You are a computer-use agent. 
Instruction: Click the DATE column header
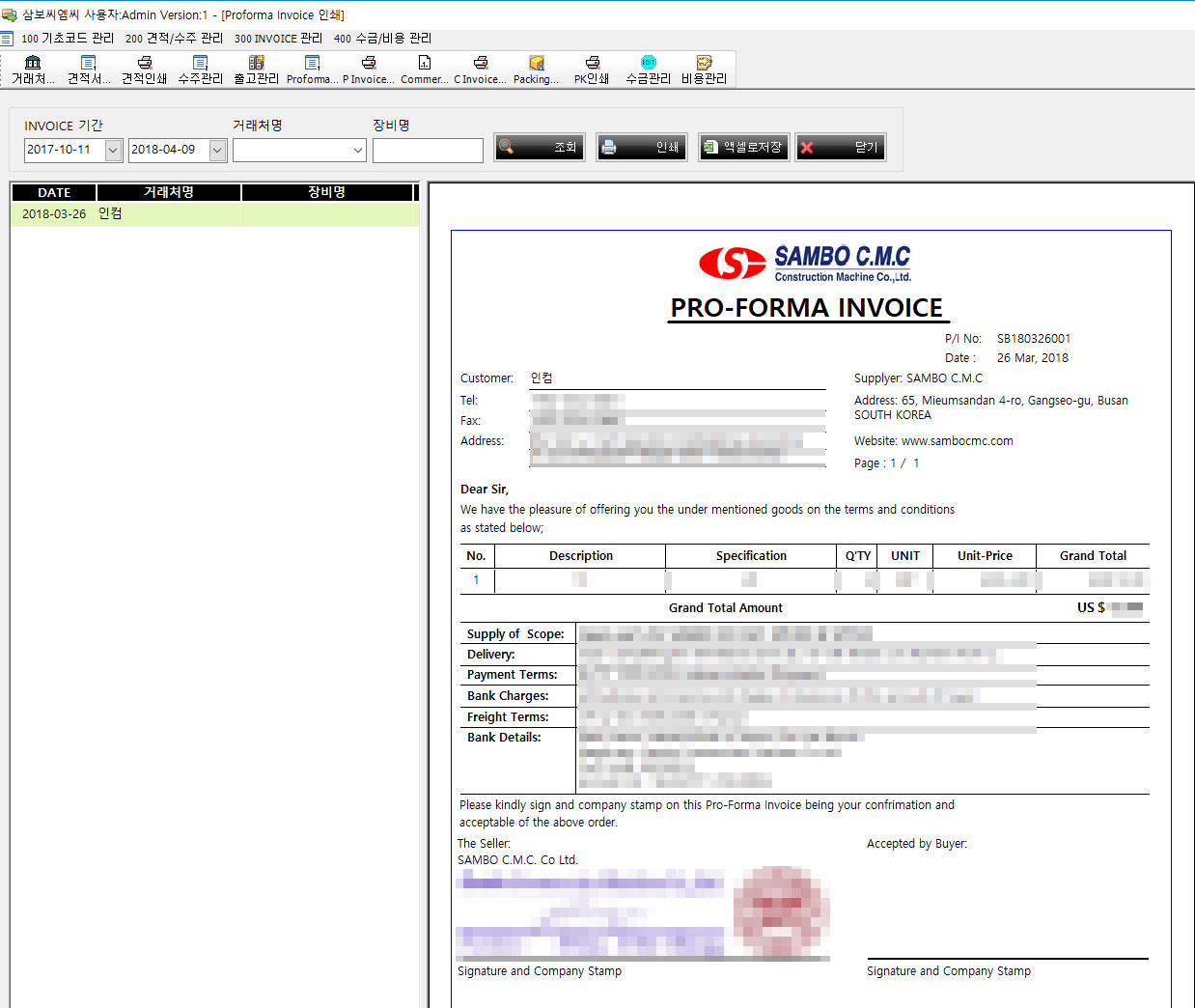[54, 192]
